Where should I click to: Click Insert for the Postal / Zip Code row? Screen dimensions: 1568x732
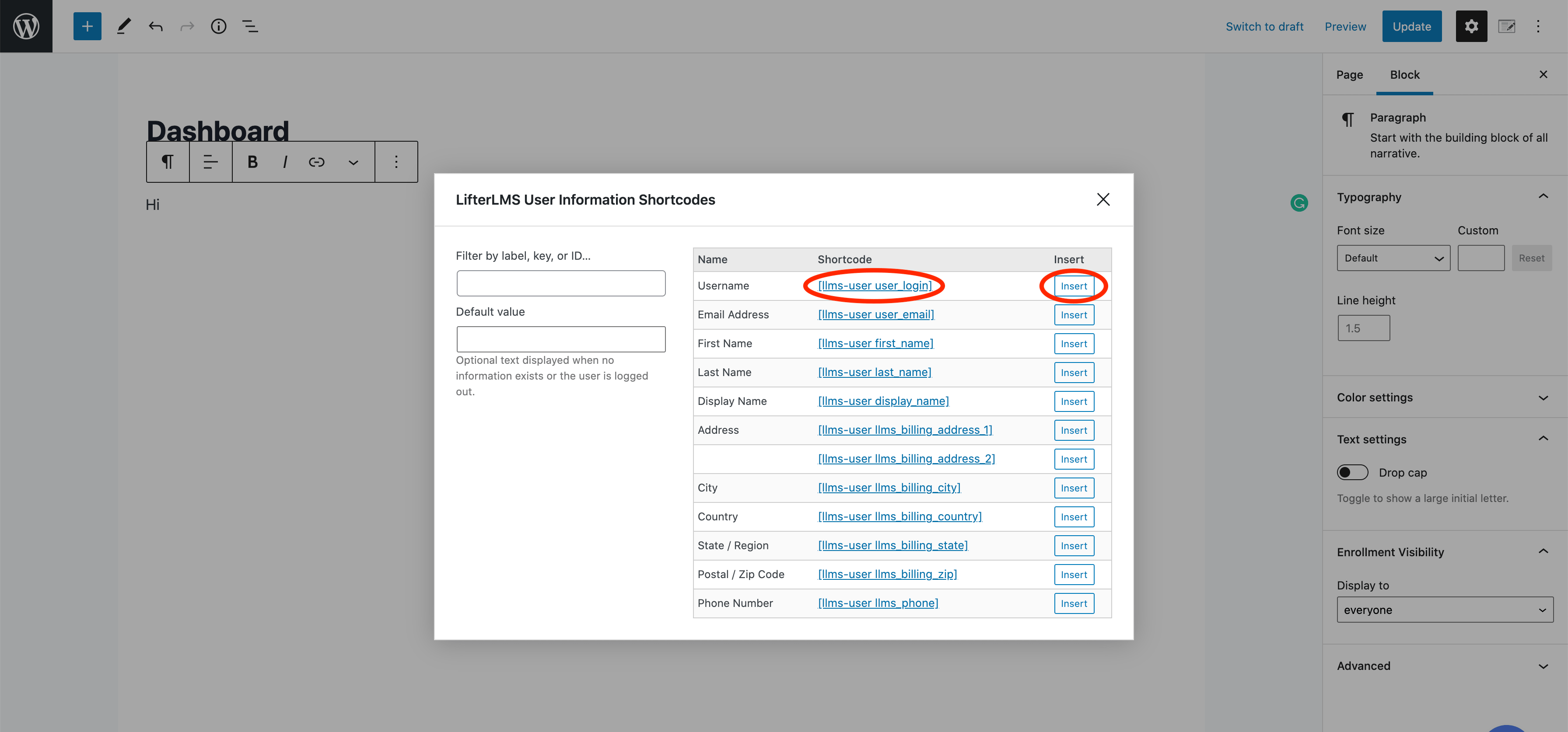(1074, 575)
